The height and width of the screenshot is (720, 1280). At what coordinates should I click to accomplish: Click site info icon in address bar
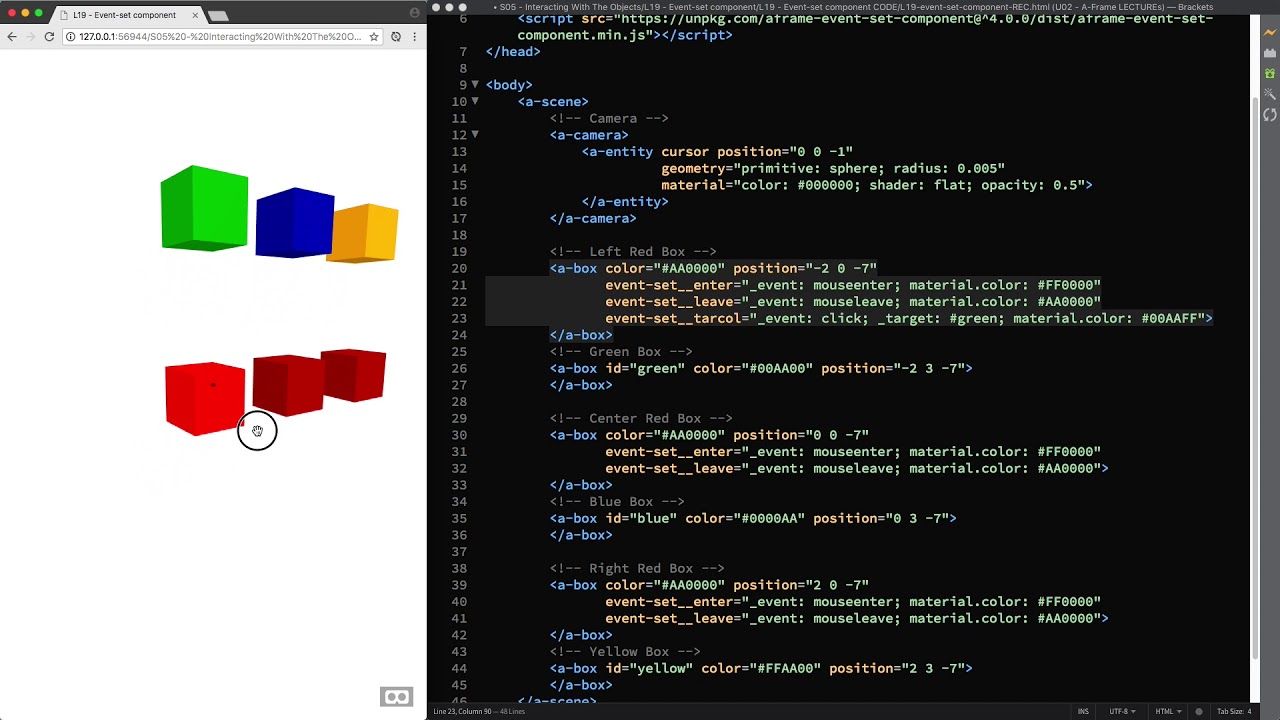pyautogui.click(x=72, y=36)
